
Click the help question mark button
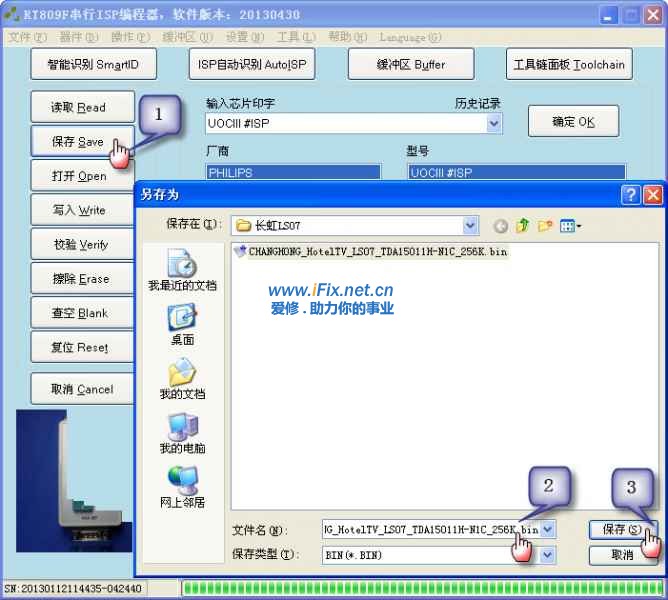pos(630,194)
